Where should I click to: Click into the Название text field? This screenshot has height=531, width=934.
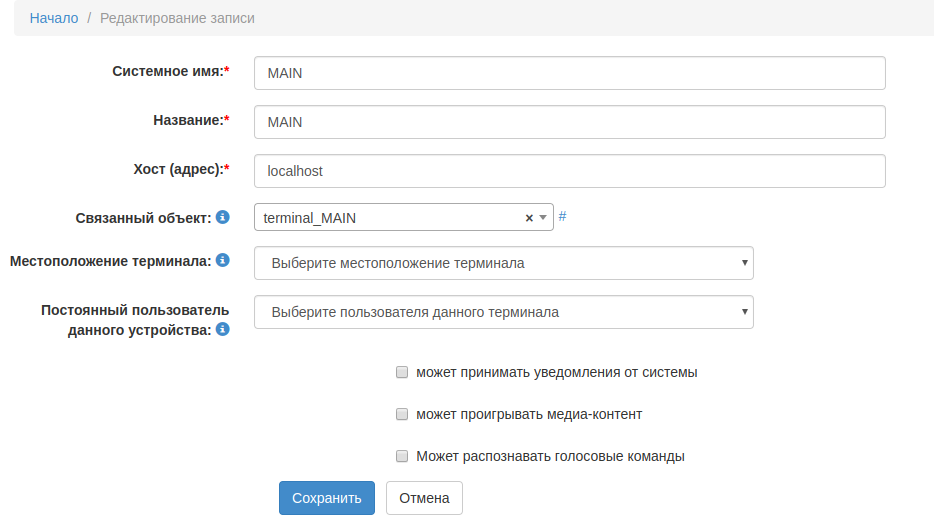[570, 122]
